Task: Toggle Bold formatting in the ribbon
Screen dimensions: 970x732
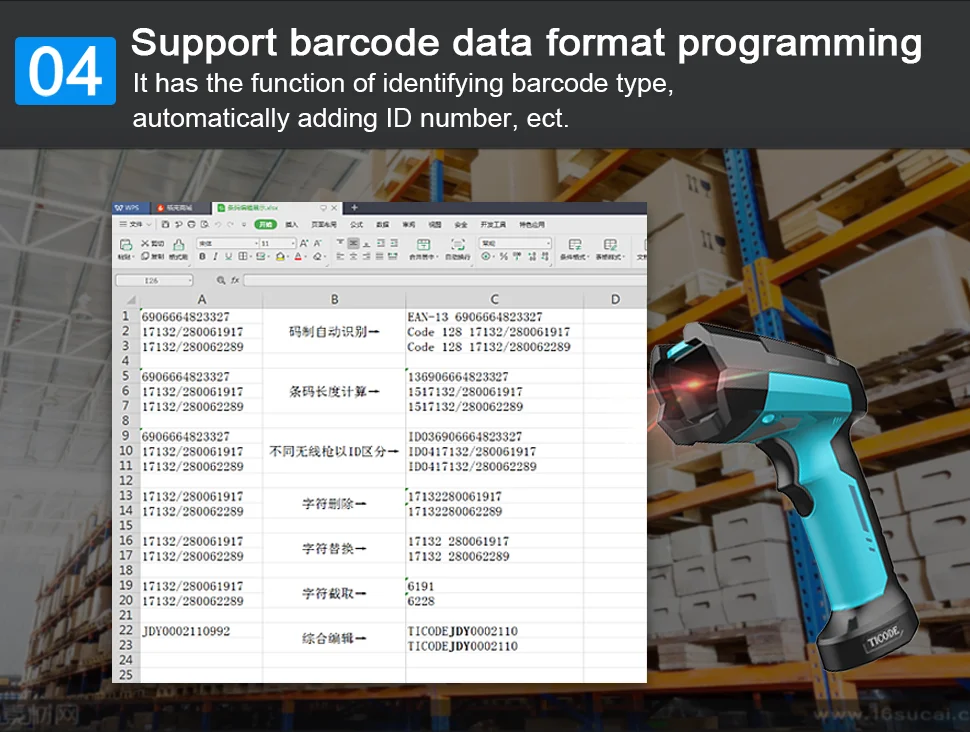Action: [x=202, y=256]
